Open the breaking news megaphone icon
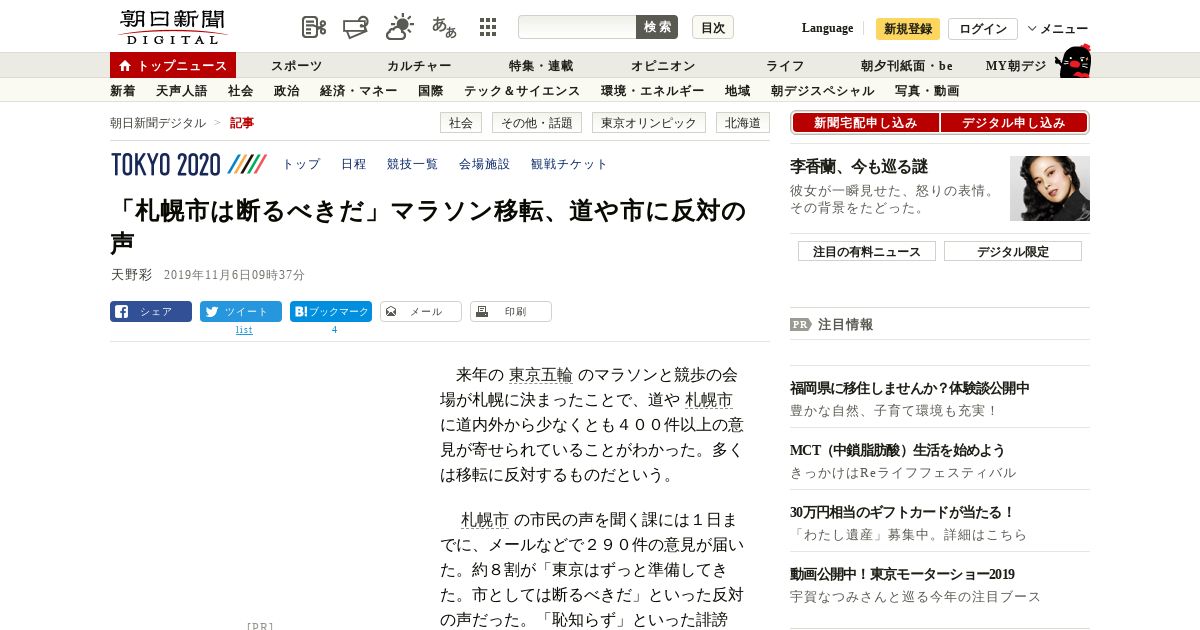 [357, 27]
